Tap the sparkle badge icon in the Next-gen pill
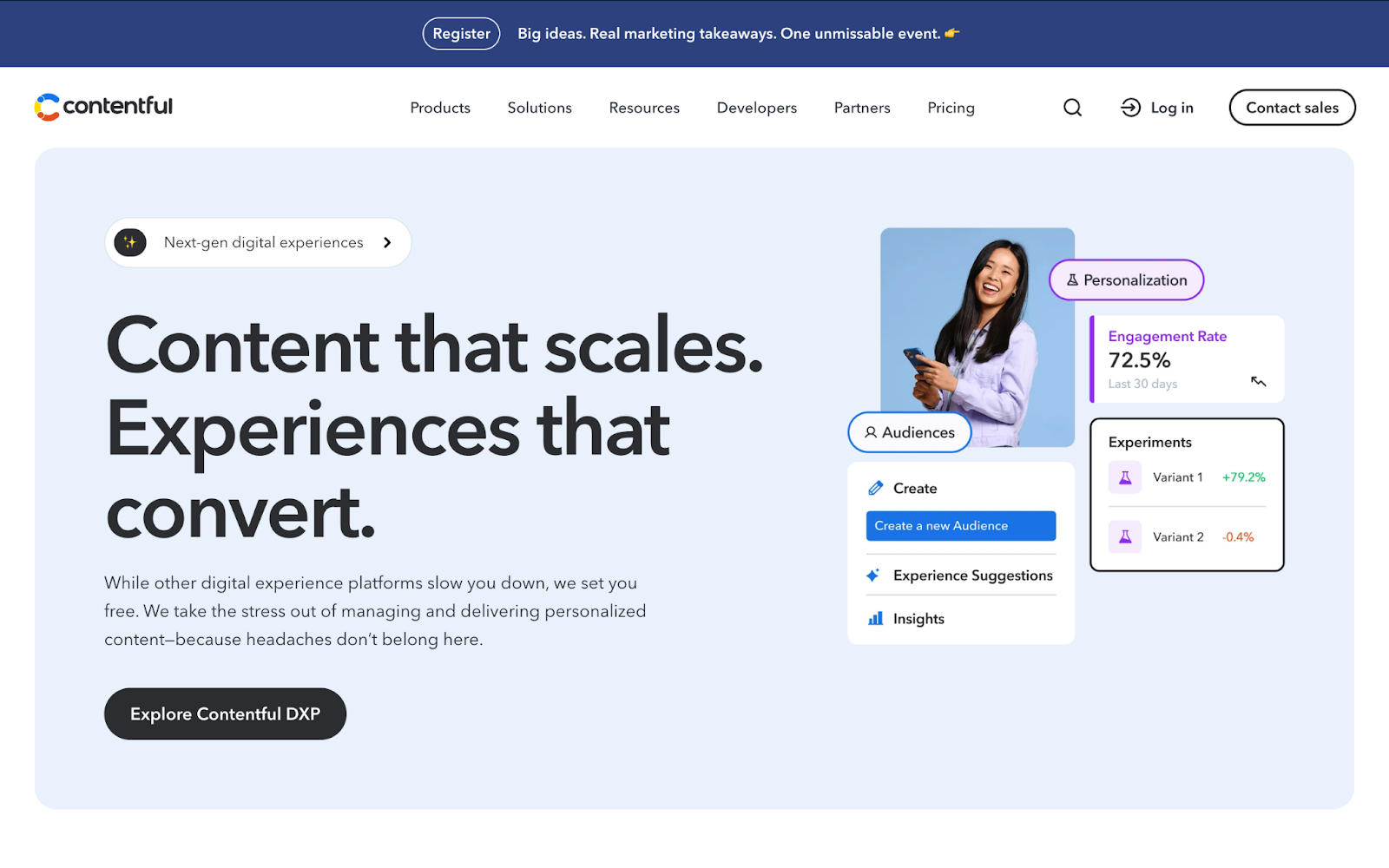 [130, 242]
